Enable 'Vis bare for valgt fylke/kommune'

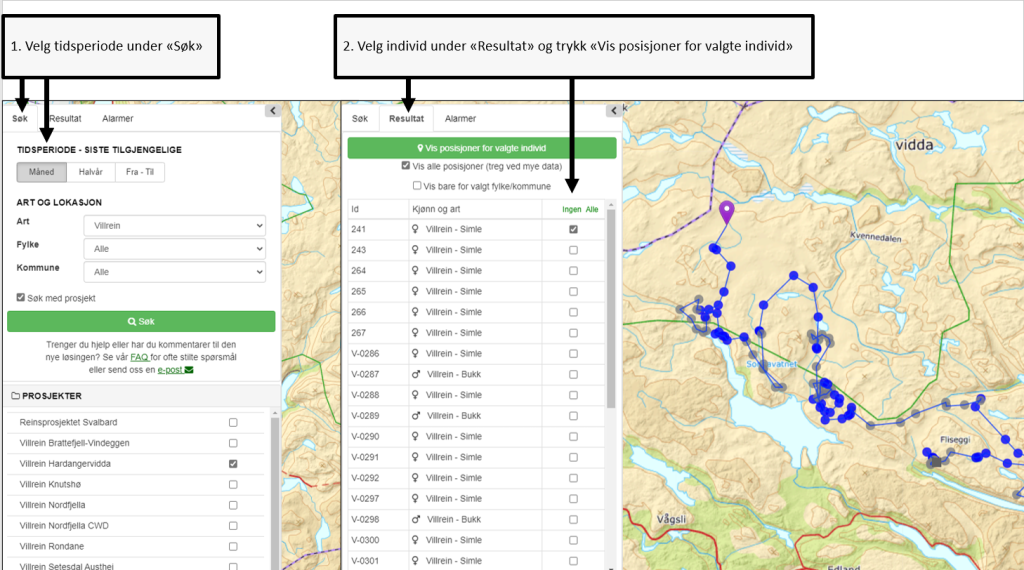pos(417,186)
